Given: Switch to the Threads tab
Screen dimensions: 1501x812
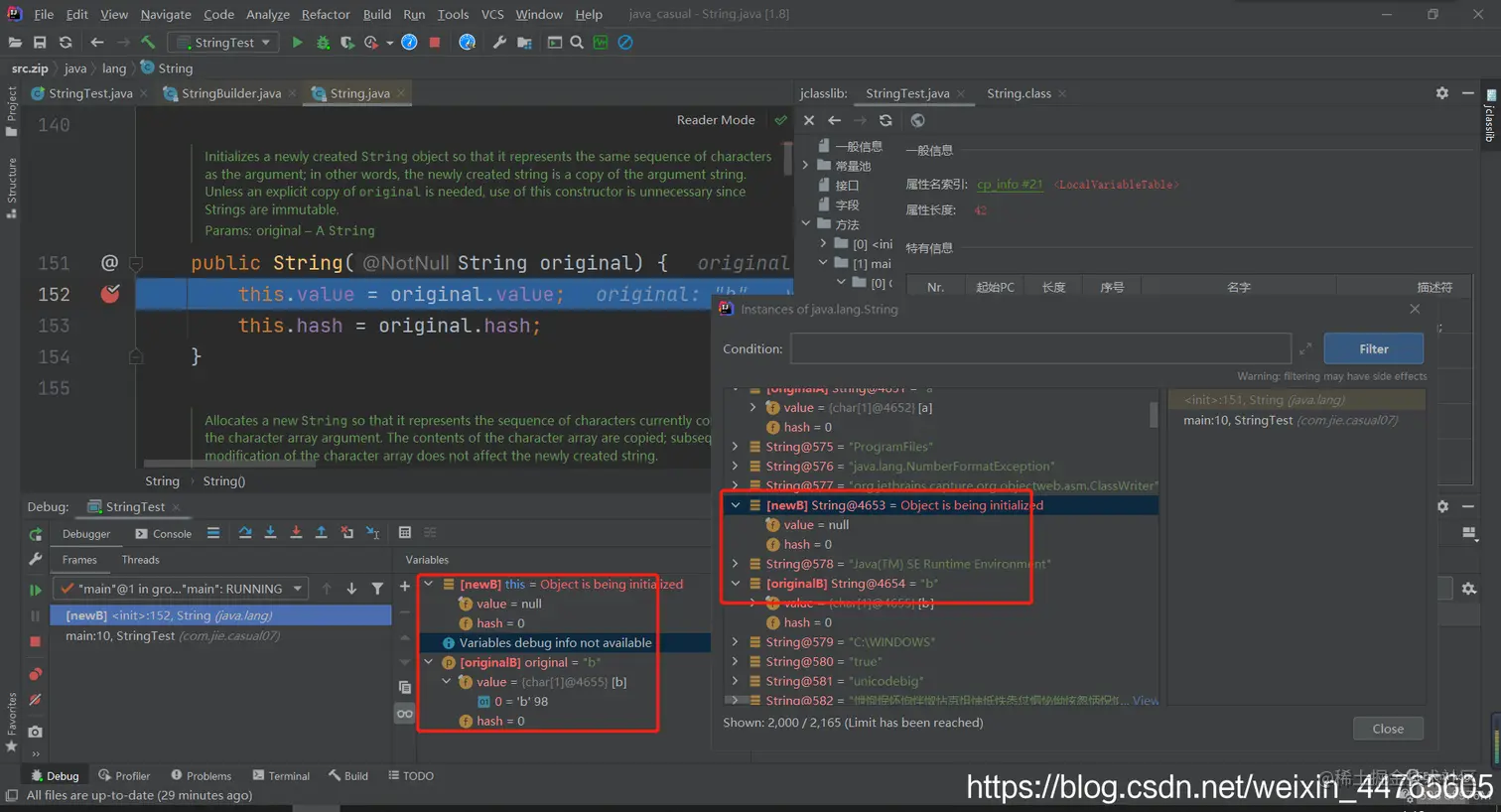Looking at the screenshot, I should pyautogui.click(x=140, y=560).
